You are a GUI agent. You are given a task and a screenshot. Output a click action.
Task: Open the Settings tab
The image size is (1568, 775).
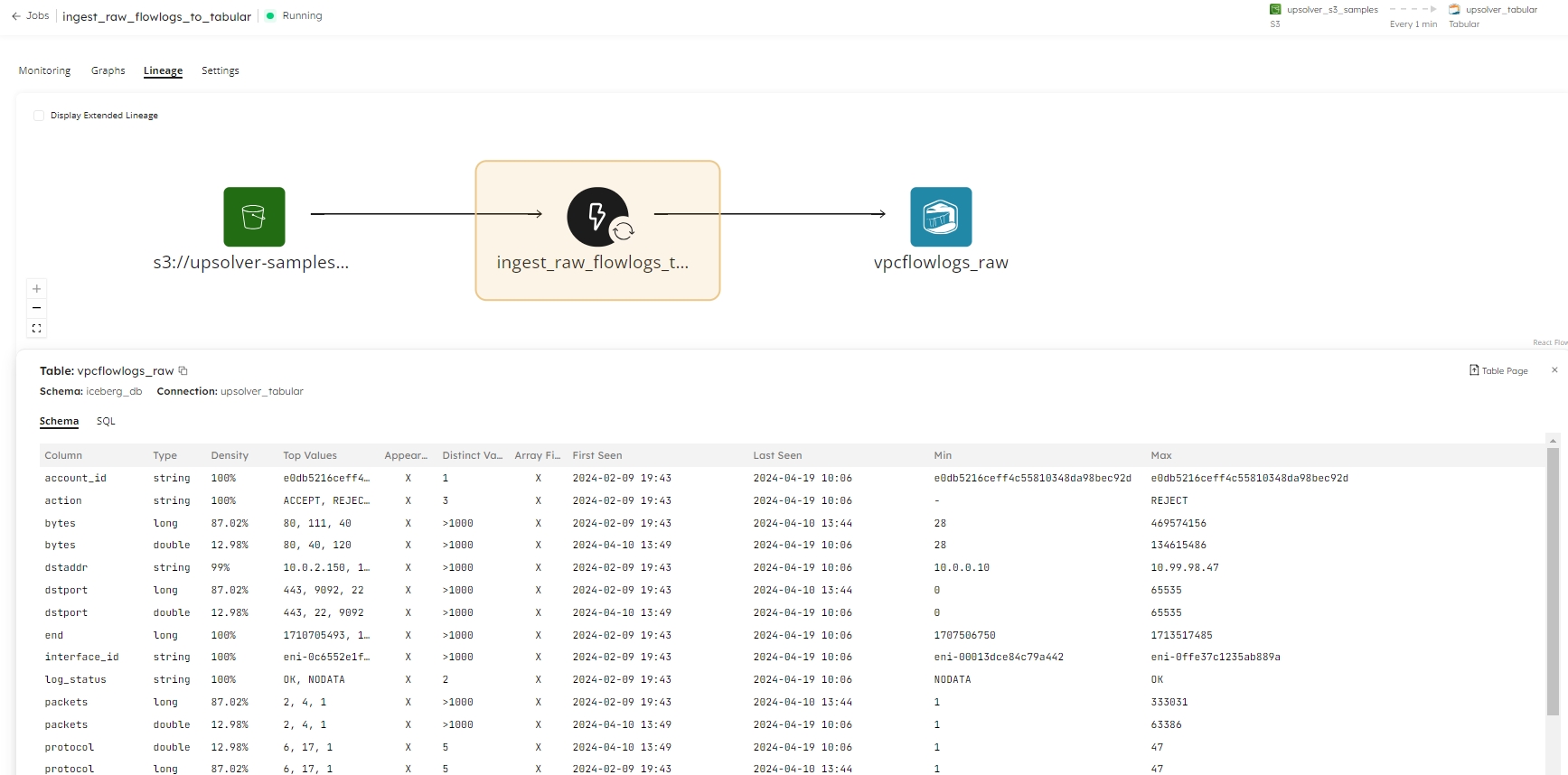click(220, 70)
